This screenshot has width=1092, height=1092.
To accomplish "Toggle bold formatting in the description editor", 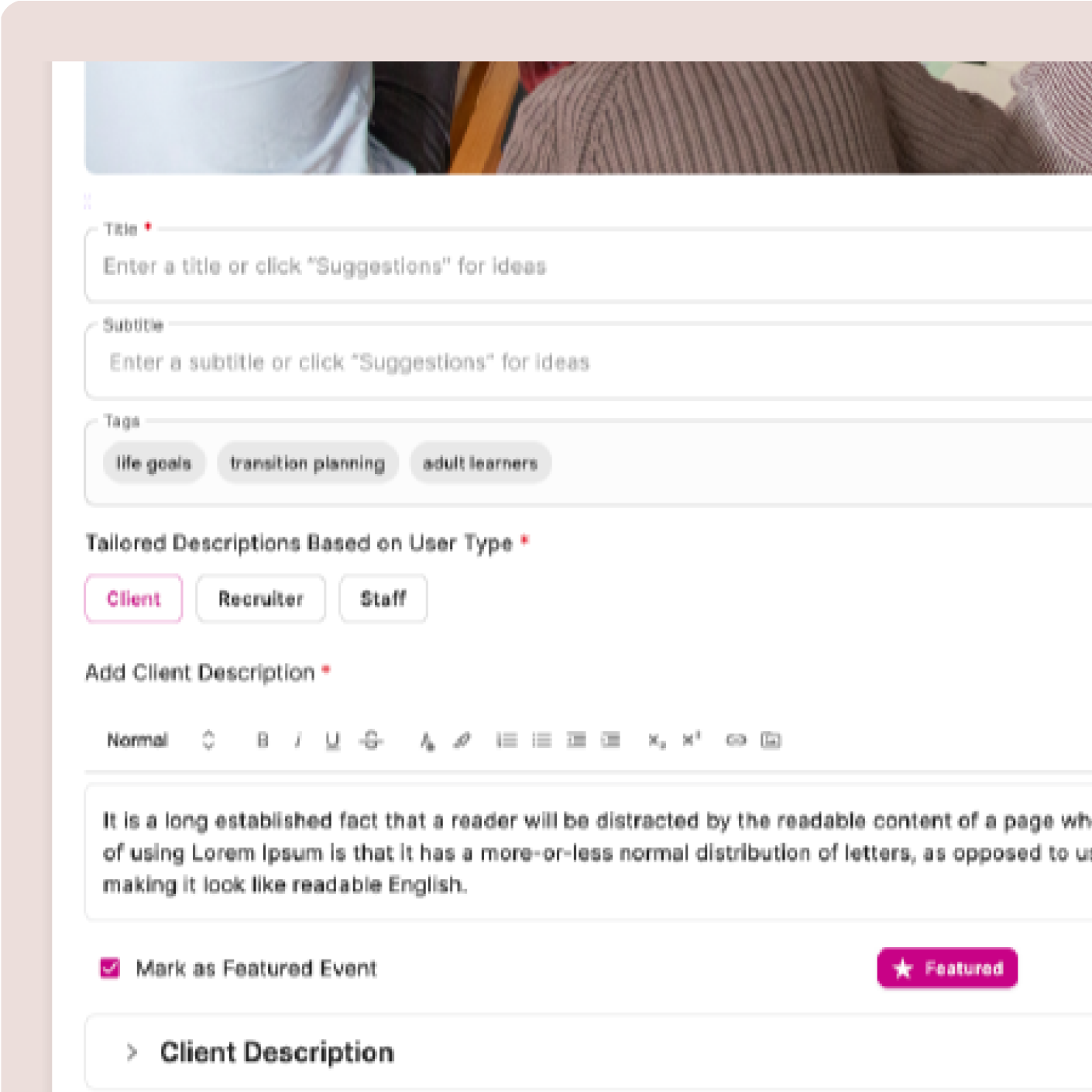I will coord(262,740).
